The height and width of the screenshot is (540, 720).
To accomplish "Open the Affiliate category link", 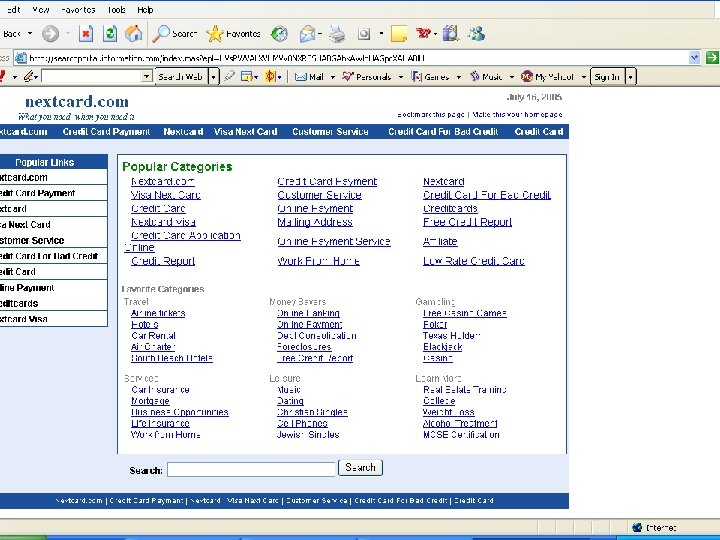I will [x=440, y=242].
